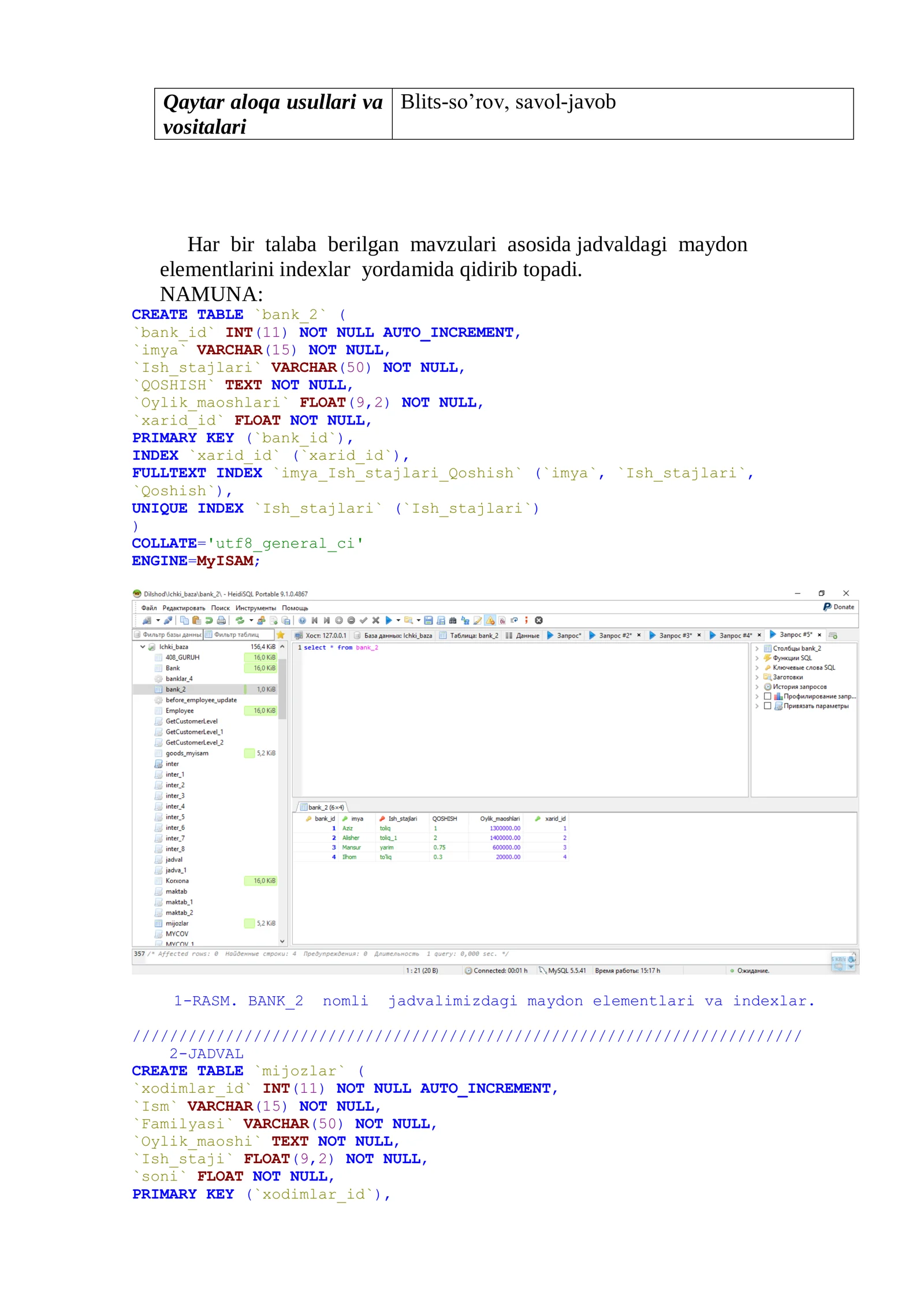Select bank_2 table in tree
The image size is (924, 1307).
click(x=176, y=689)
